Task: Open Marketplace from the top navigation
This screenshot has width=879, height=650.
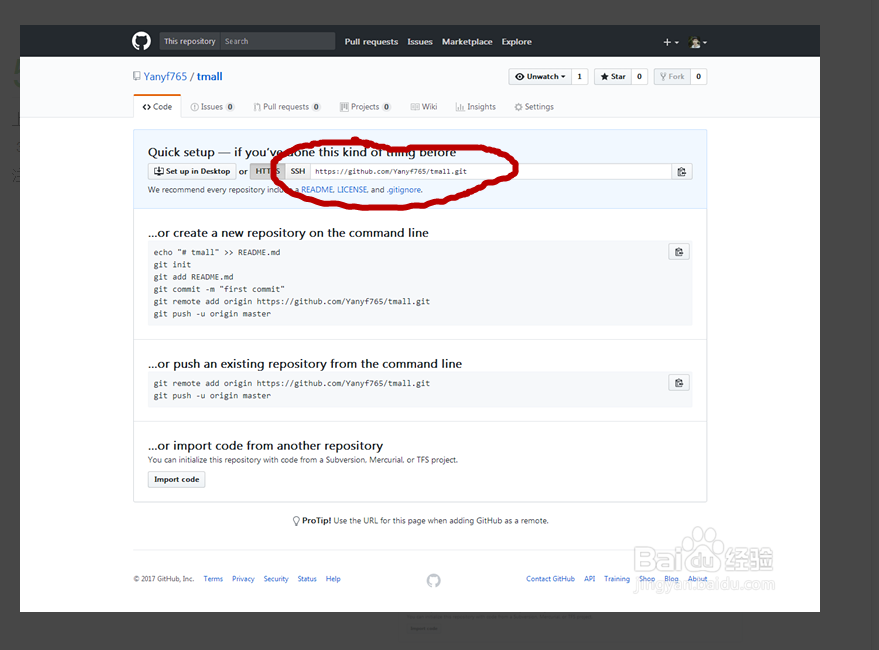Action: coord(467,42)
